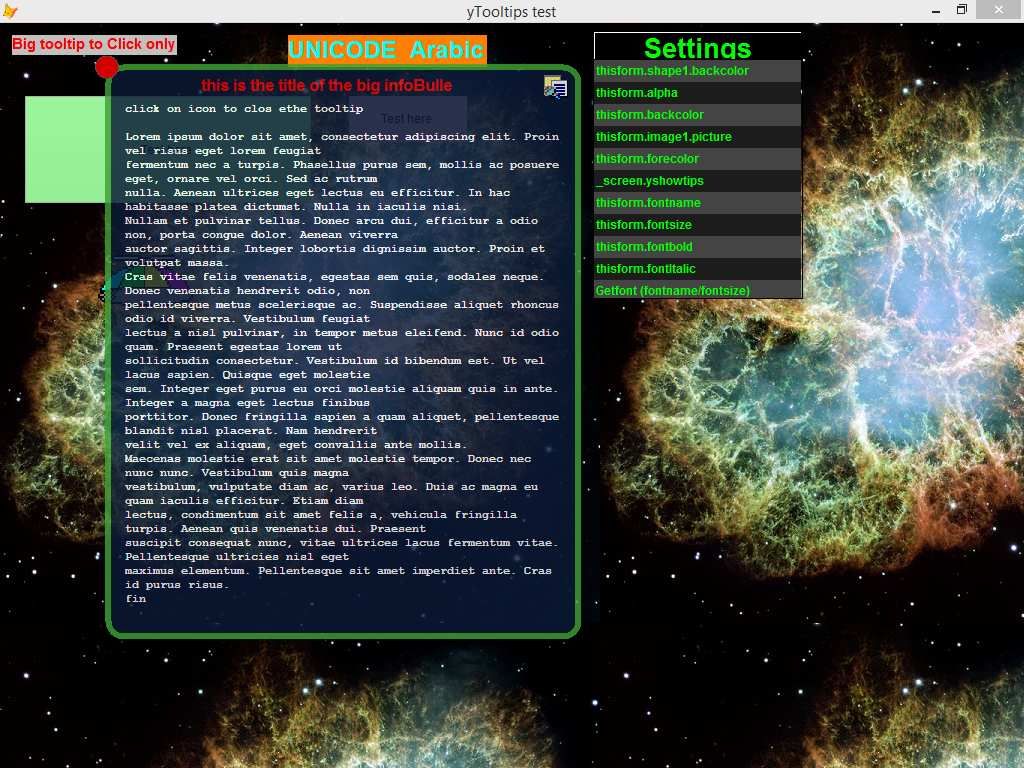Click the 'UNICODE Arabic' header label
Viewport: 1024px width, 768px height.
pos(386,49)
